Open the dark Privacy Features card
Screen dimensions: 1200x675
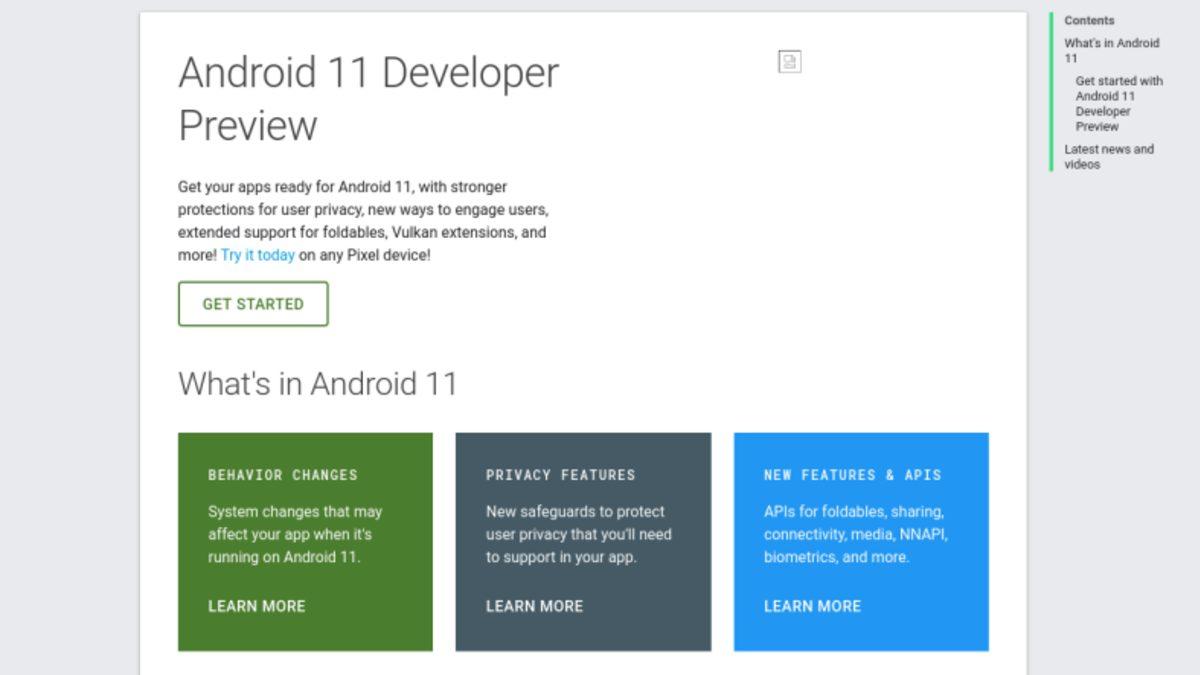(x=584, y=540)
